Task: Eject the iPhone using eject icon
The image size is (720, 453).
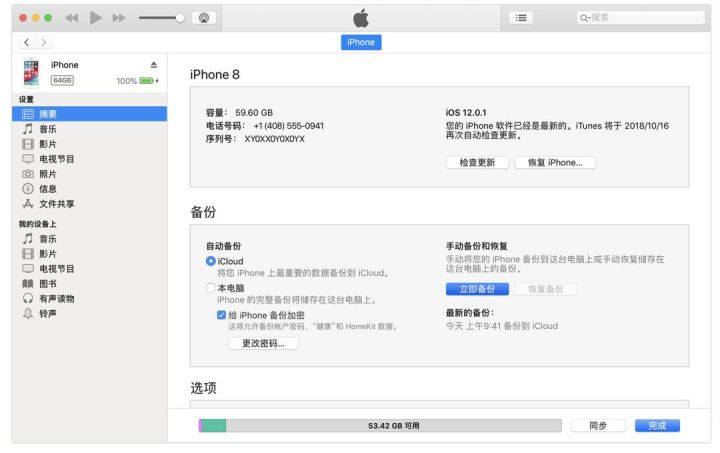Action: click(154, 65)
